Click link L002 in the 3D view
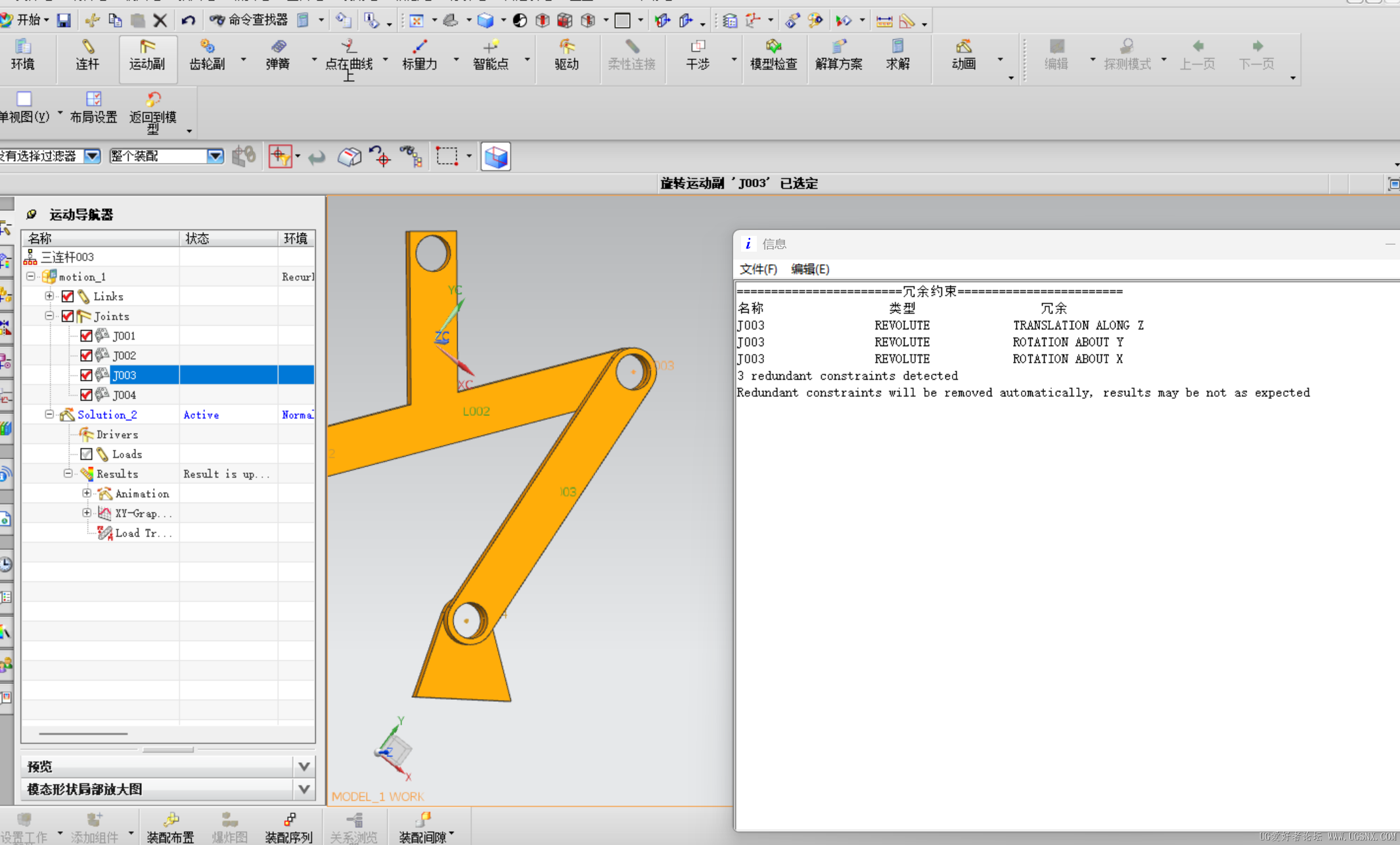 [x=476, y=412]
